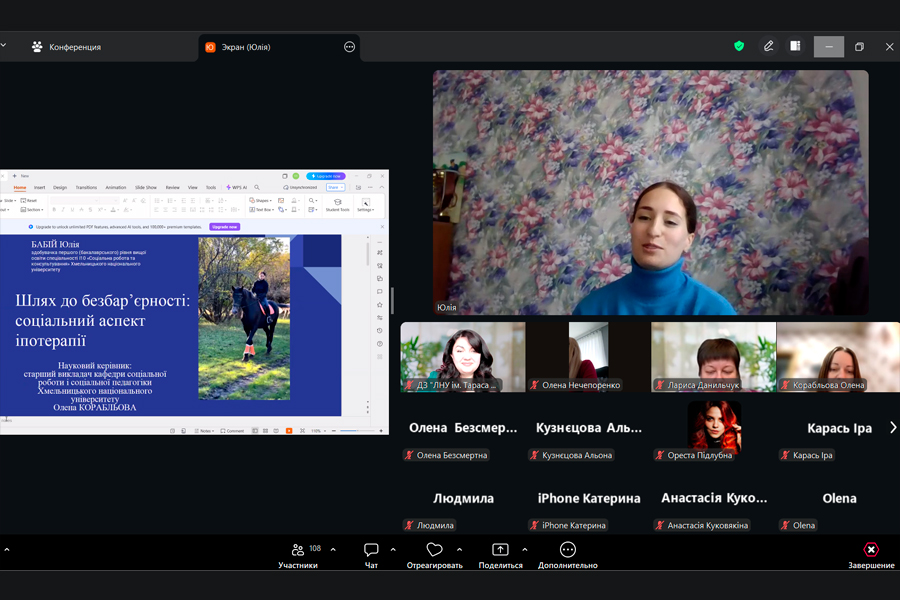
Task: Select Юлія's main video tile
Action: tap(650, 192)
